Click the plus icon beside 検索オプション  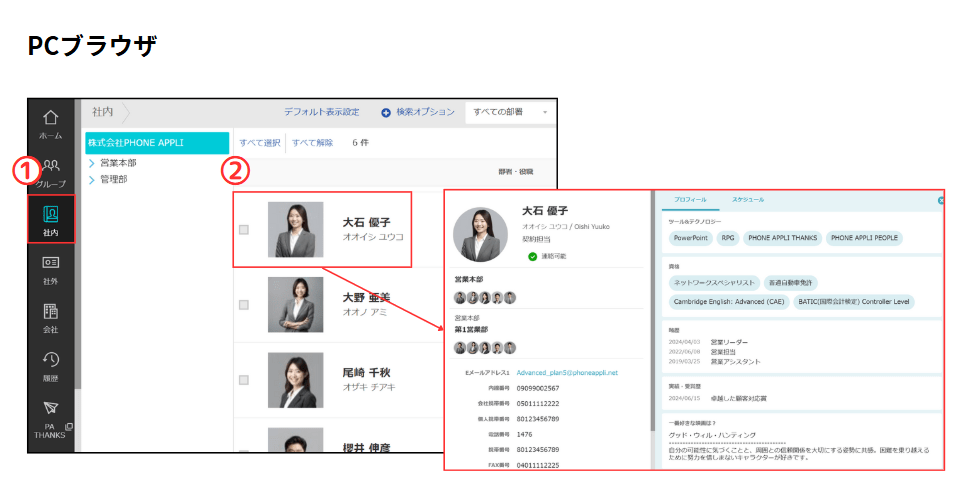pyautogui.click(x=386, y=113)
